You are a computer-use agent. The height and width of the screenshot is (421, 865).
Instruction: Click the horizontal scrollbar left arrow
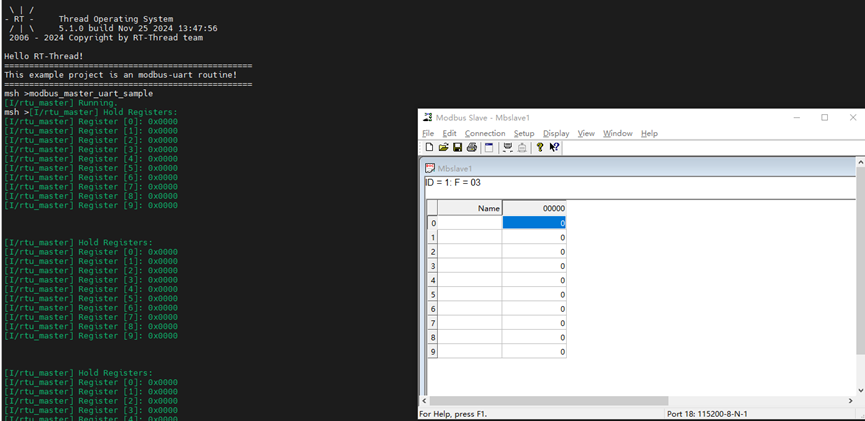[x=424, y=401]
